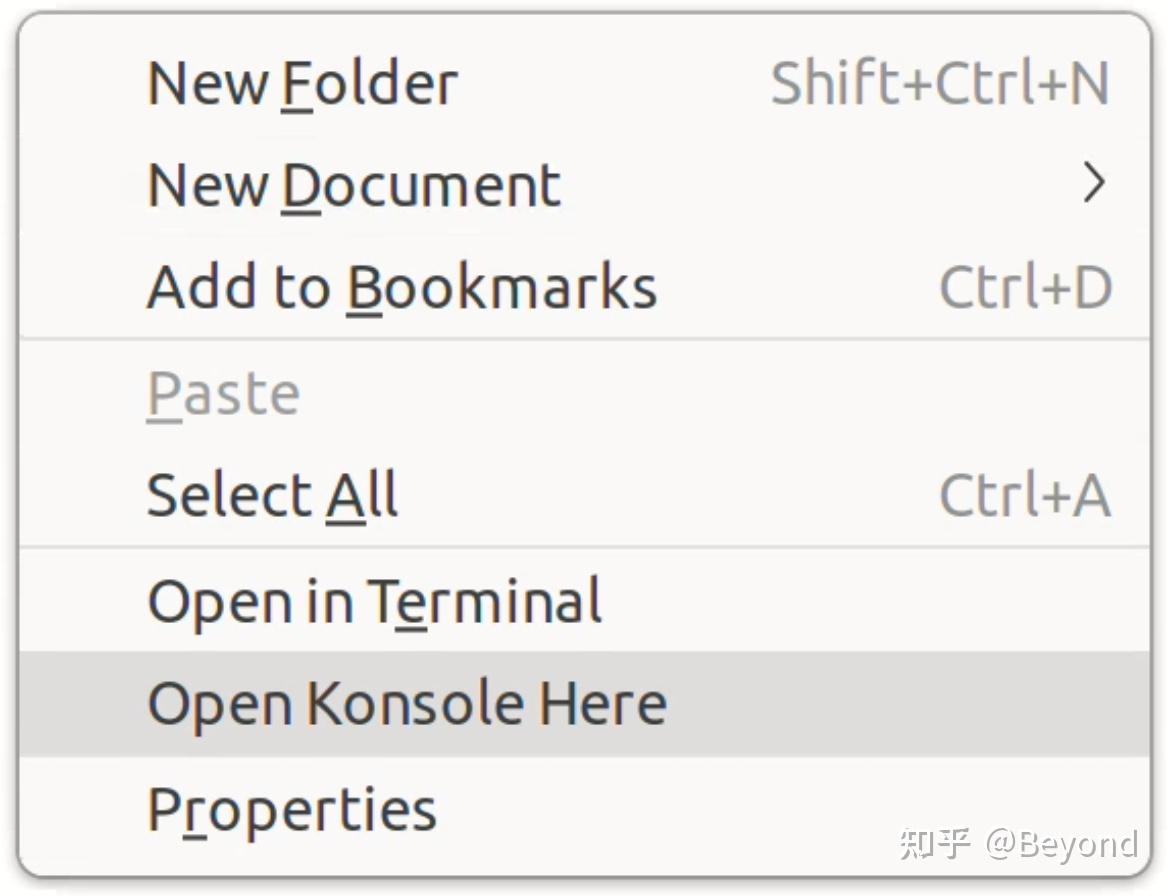Add current location to Bookmarks
The height and width of the screenshot is (896, 1168).
pos(400,288)
